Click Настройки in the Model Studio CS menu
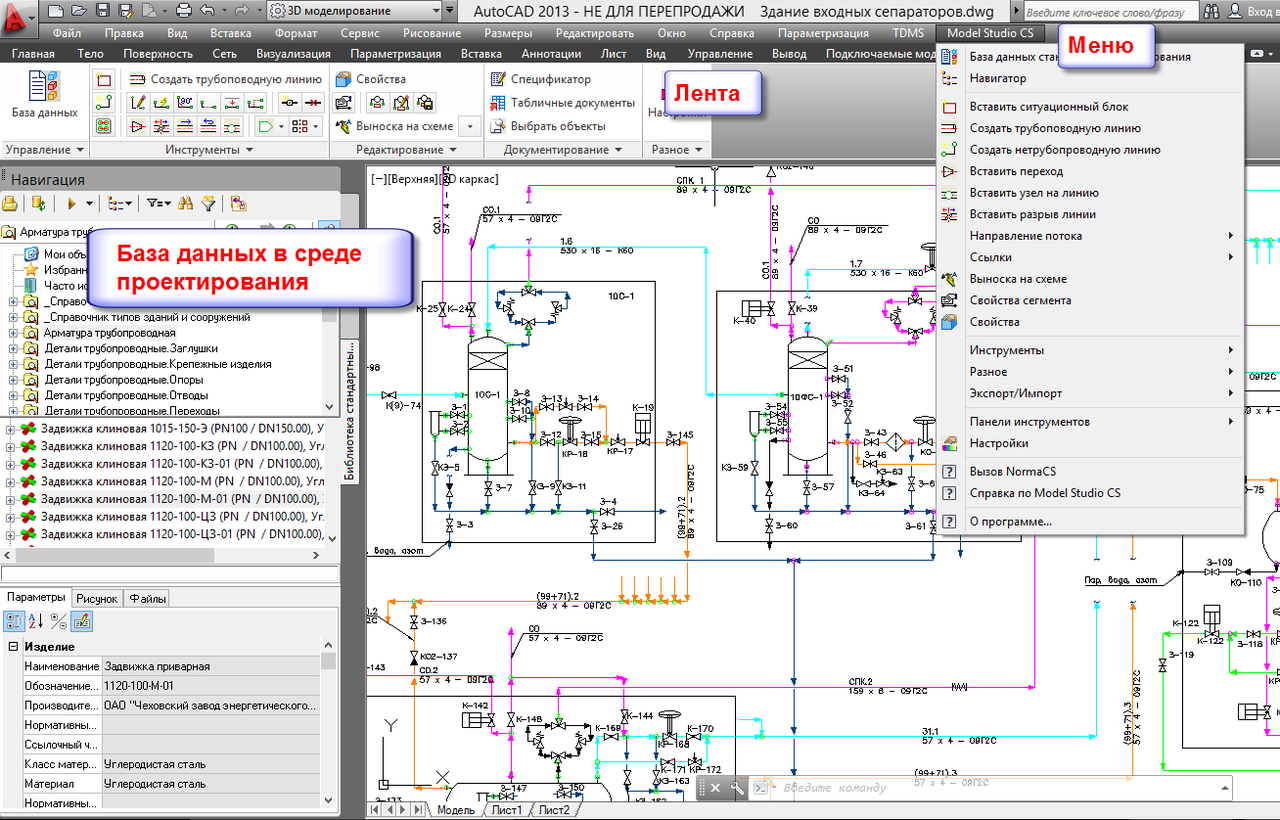Screen dimensions: 1280x820 point(998,443)
